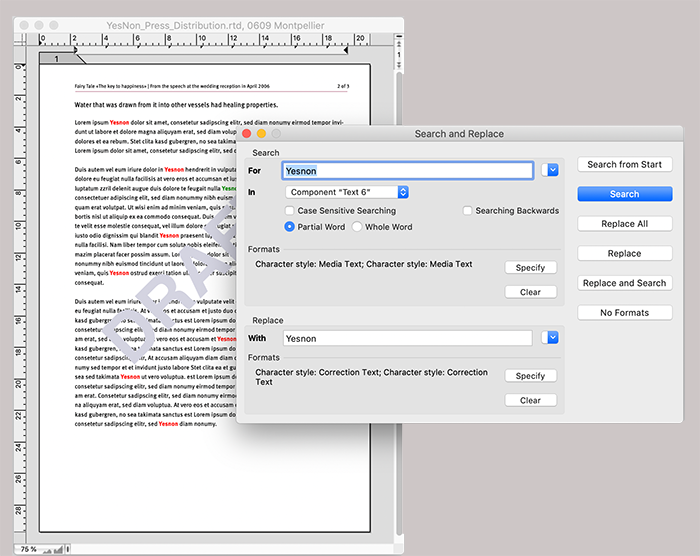The width and height of the screenshot is (700, 556).
Task: Click the large mountains zoom-in icon
Action: click(x=60, y=549)
